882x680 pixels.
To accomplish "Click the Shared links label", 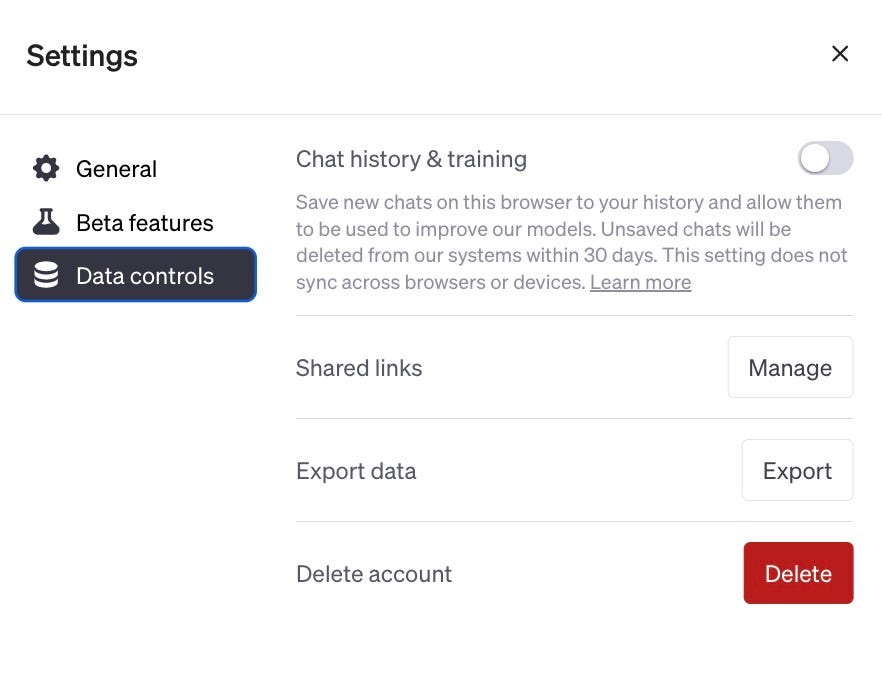I will [359, 368].
